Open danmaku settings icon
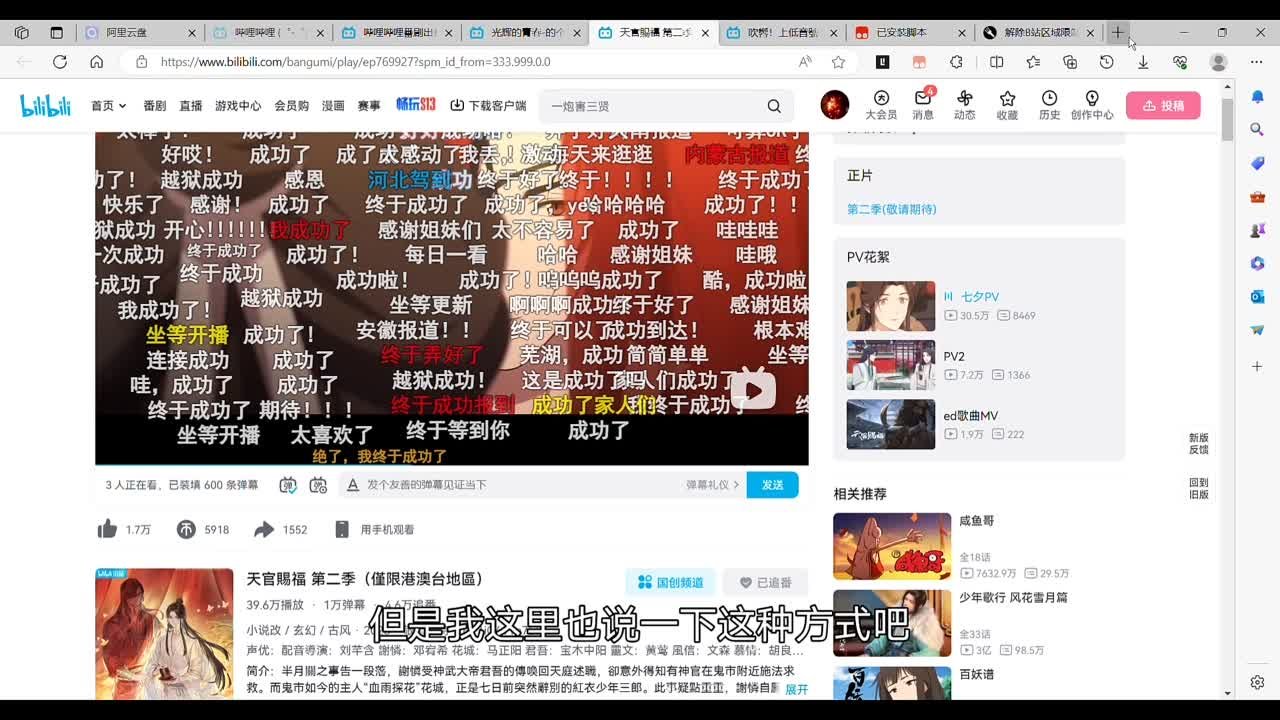Viewport: 1280px width, 720px height. (318, 485)
